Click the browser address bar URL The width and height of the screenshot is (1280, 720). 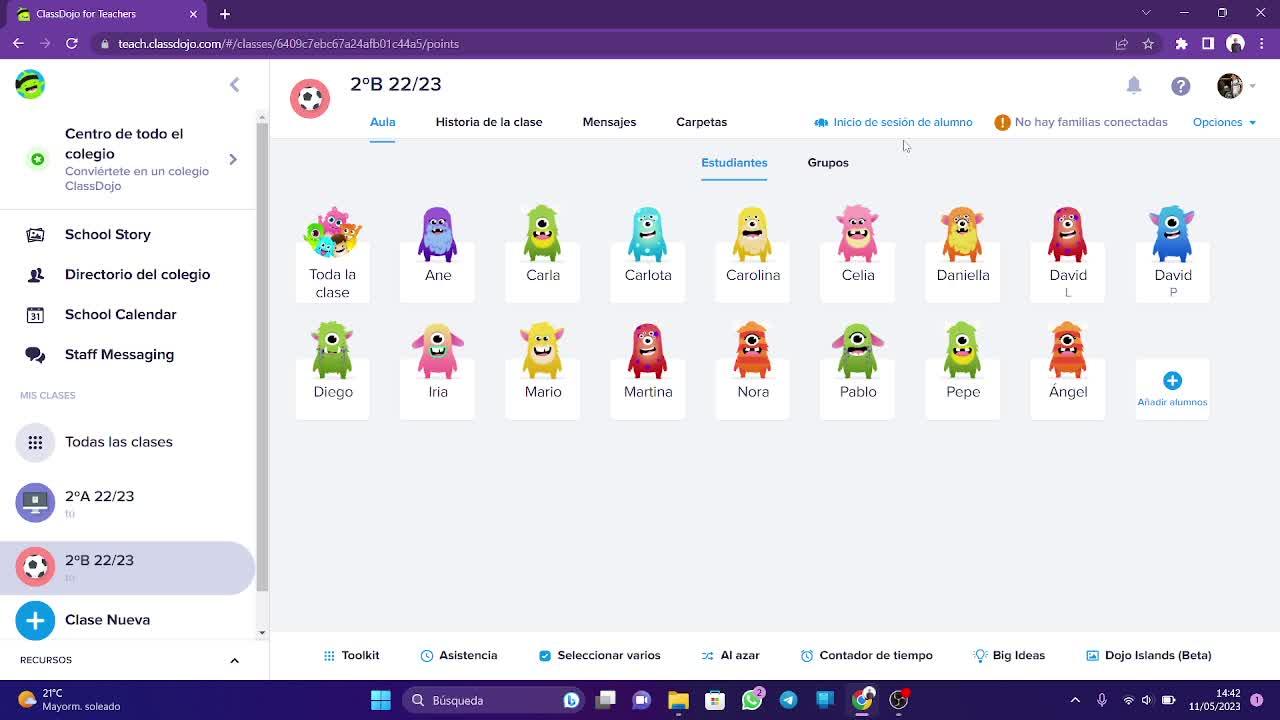pos(288,44)
